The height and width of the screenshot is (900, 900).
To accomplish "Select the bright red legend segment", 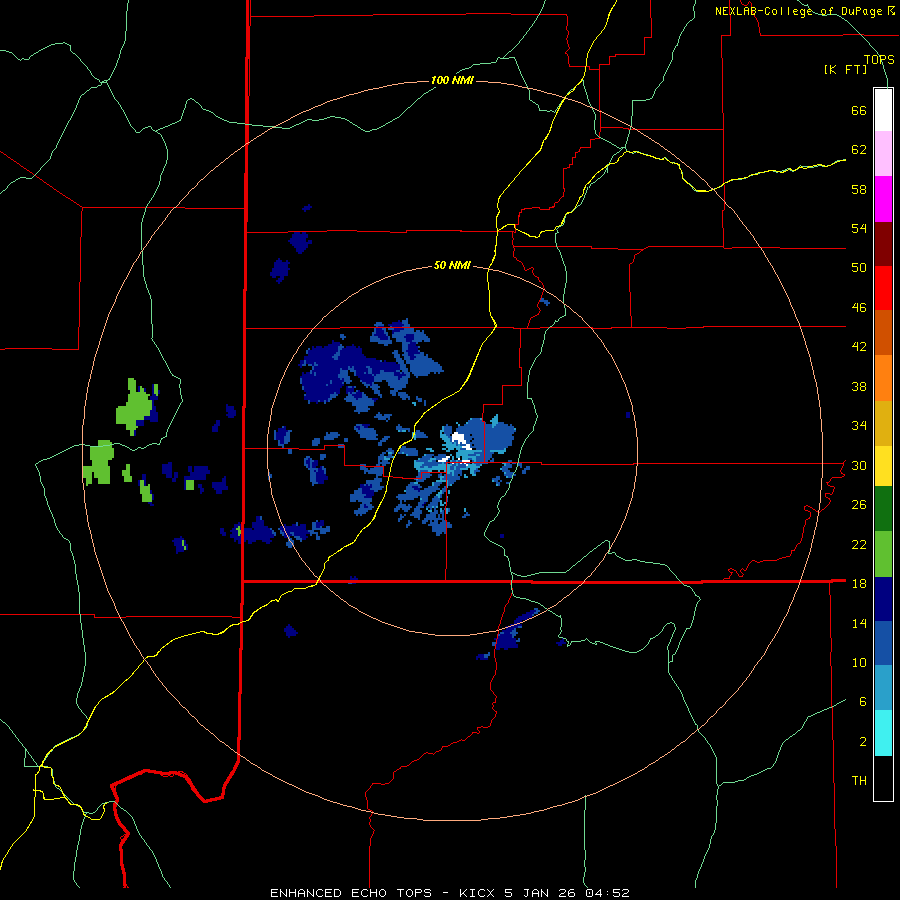I will [x=883, y=288].
